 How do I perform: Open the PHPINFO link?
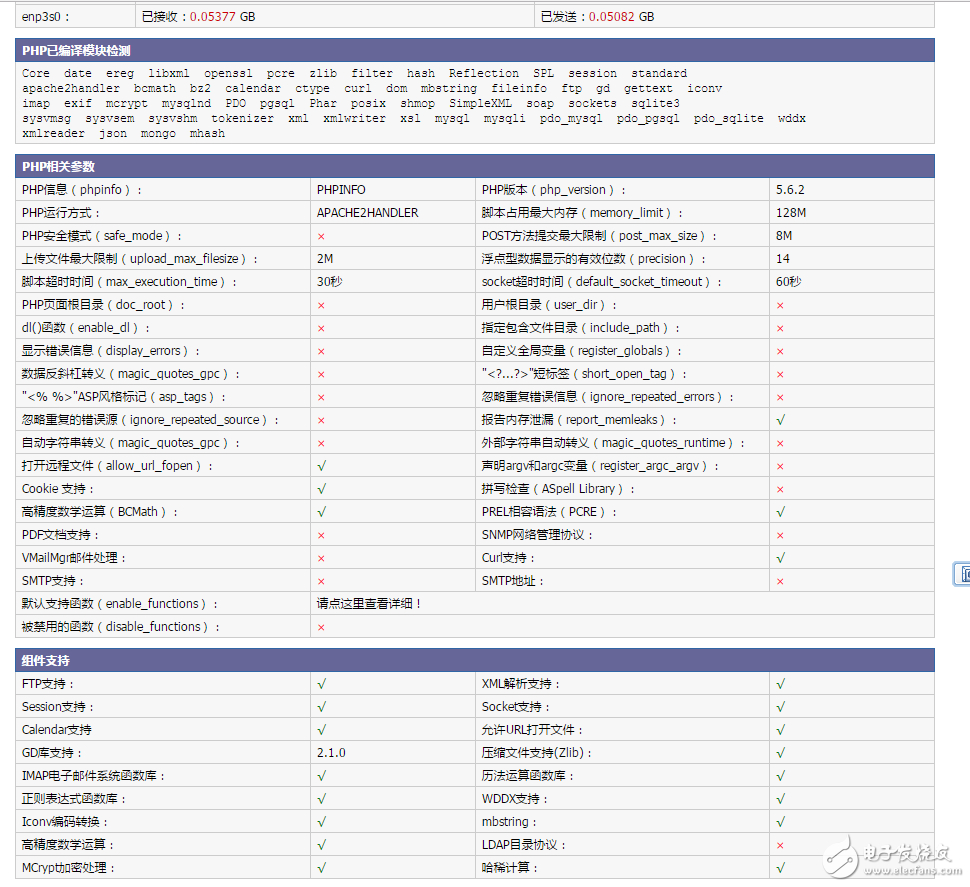point(342,190)
